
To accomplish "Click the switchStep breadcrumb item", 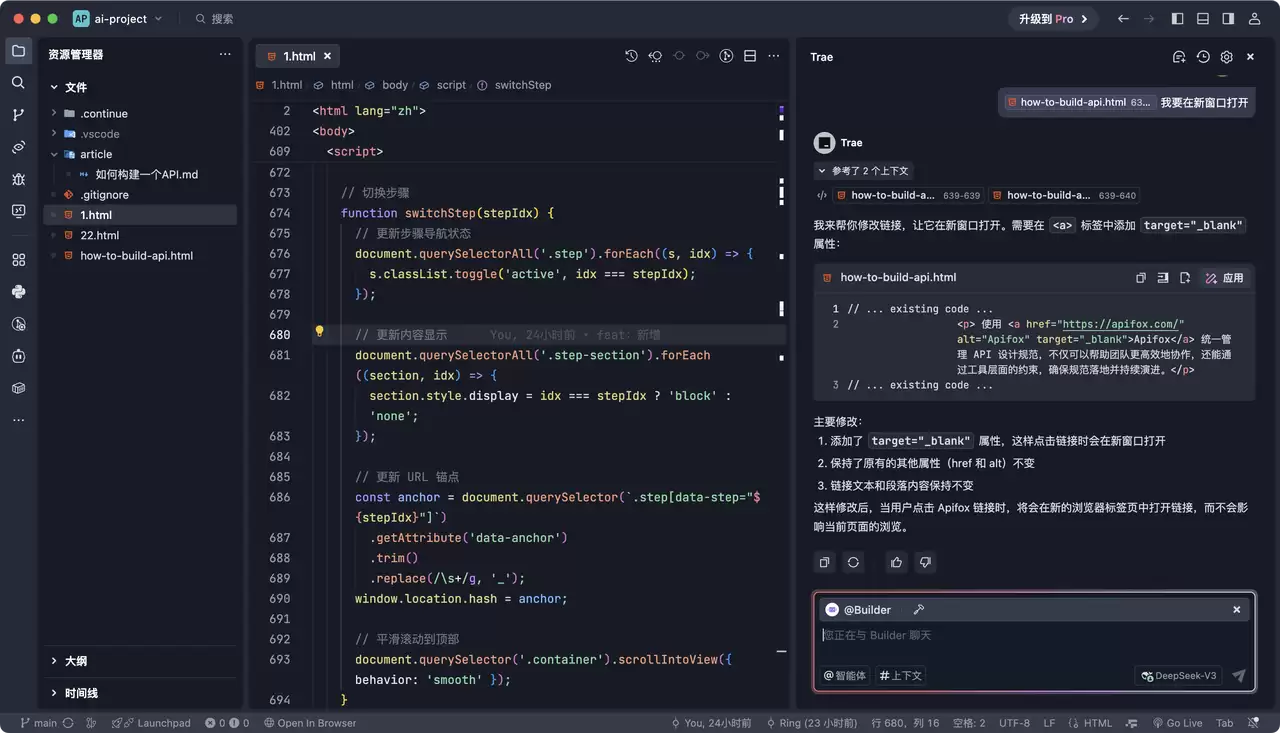I will coord(523,85).
